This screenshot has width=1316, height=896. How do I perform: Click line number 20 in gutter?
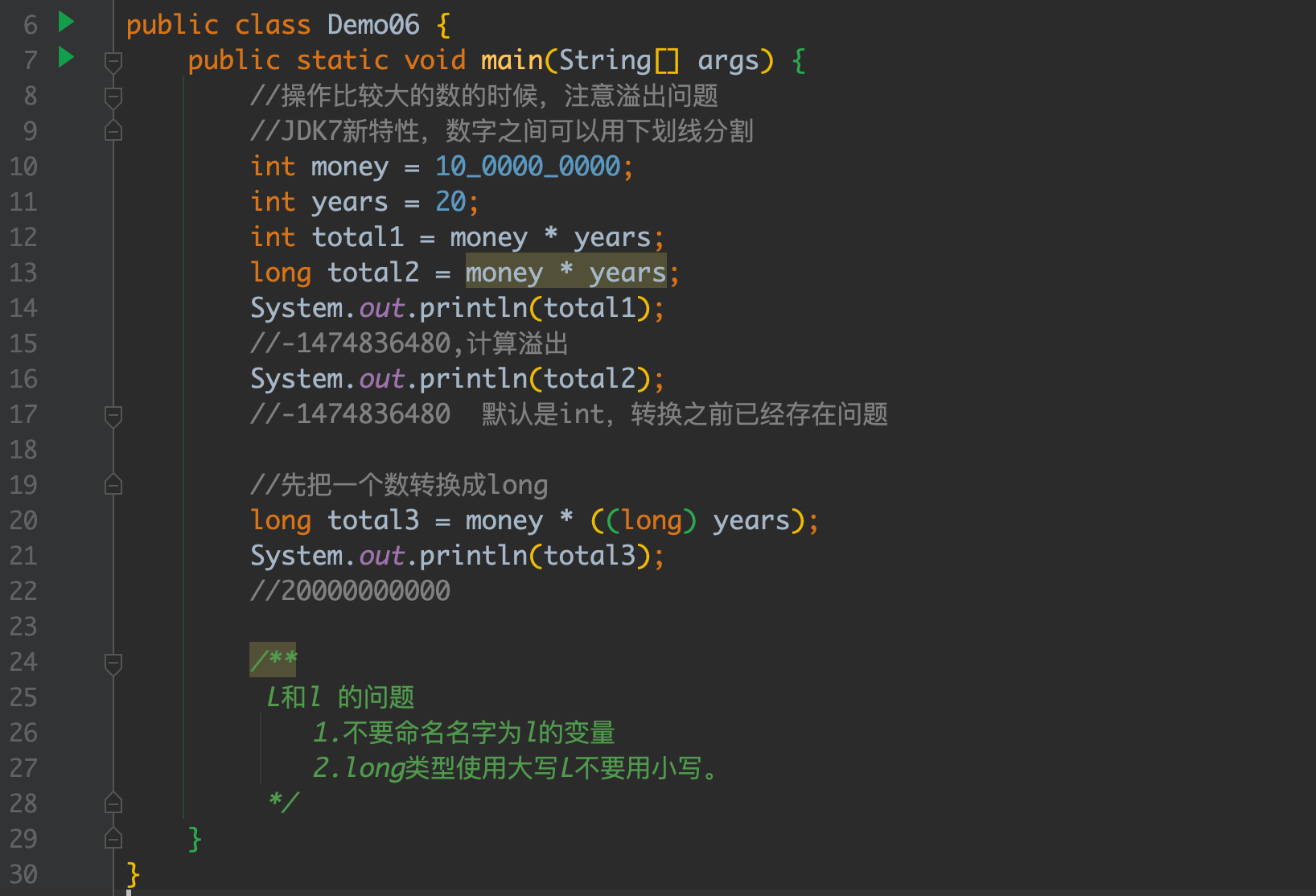pos(23,520)
